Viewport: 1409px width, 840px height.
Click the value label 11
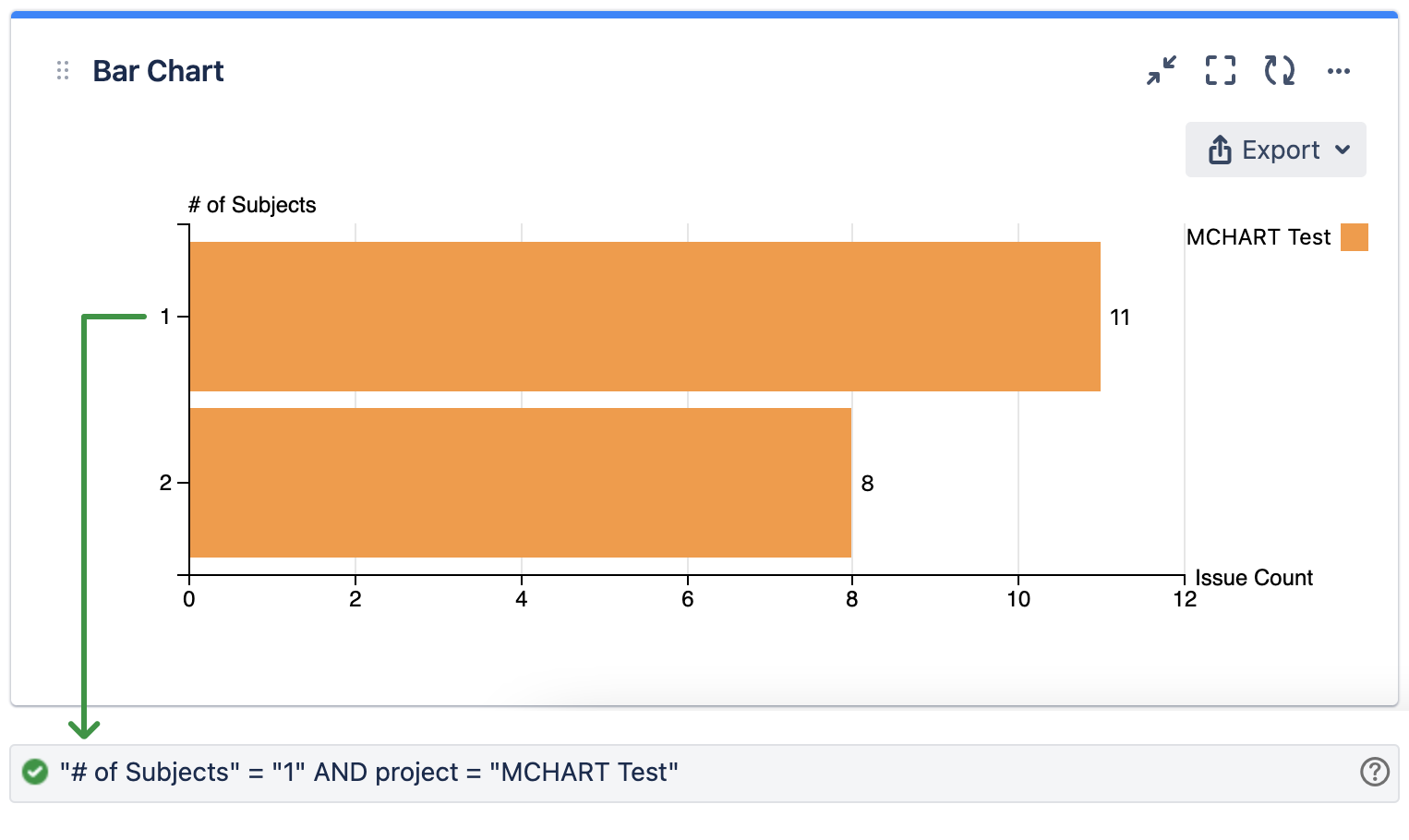1120,318
